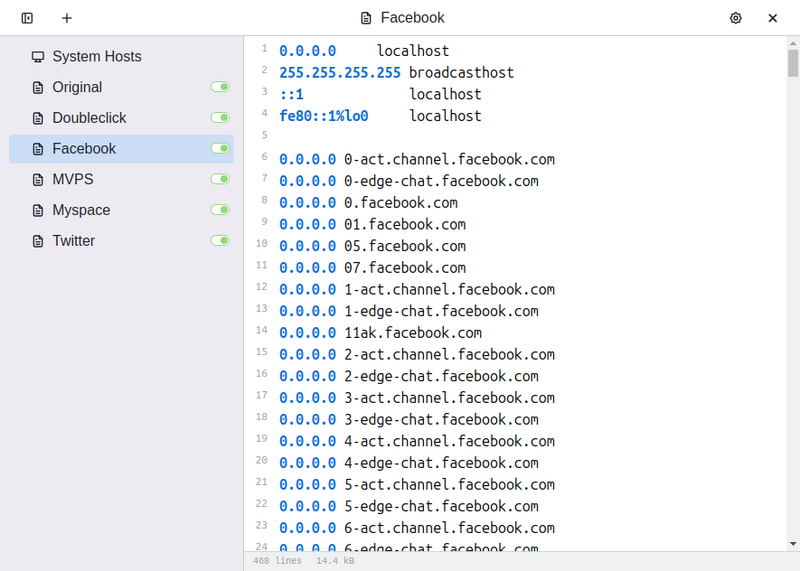This screenshot has width=800, height=571.
Task: Toggle off the Doubleclick hosts switch
Action: point(220,117)
